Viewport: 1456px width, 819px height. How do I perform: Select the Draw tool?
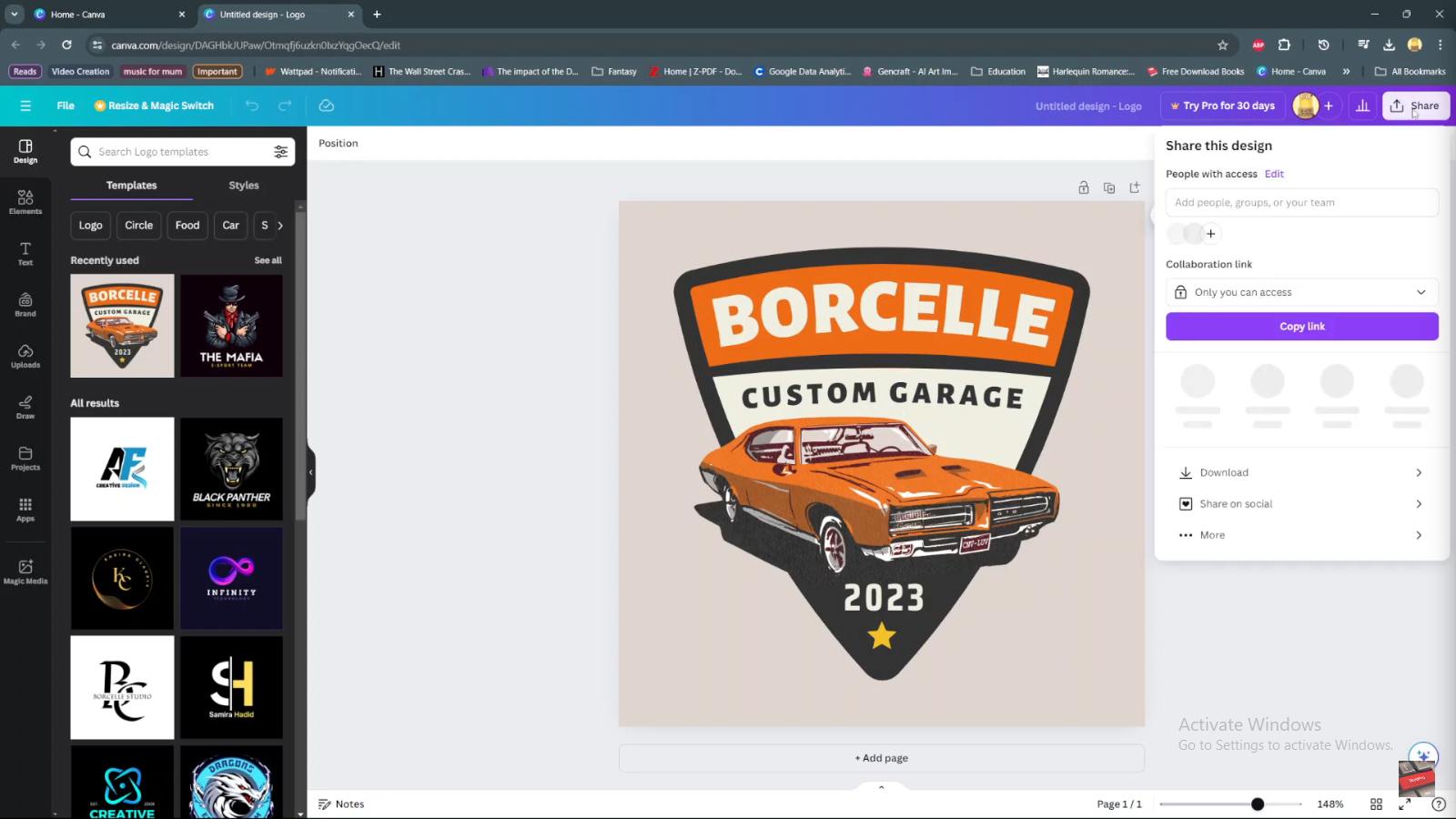point(25,407)
